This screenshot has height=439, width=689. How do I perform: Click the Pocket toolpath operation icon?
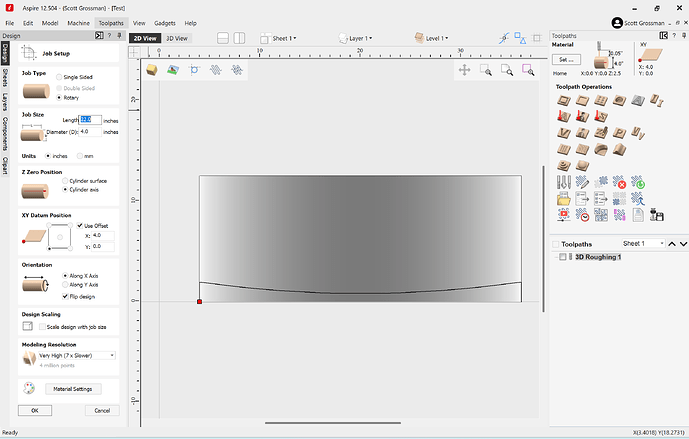581,100
